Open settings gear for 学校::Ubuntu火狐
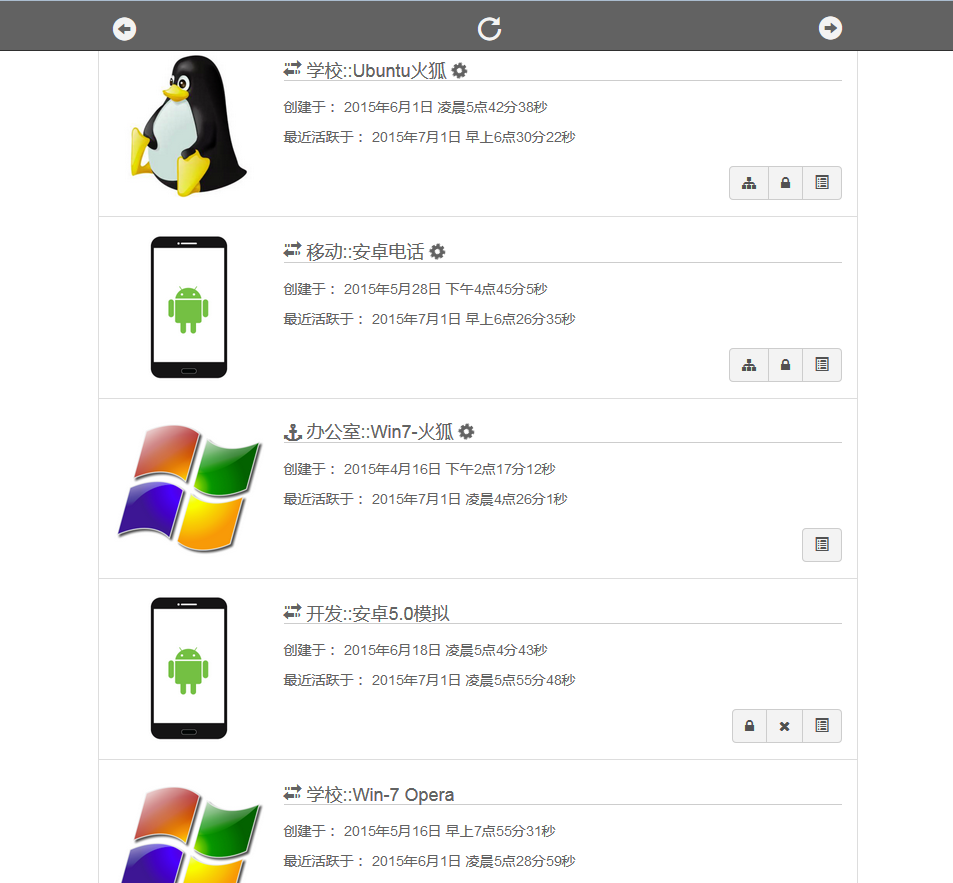The width and height of the screenshot is (953, 883). (x=460, y=71)
